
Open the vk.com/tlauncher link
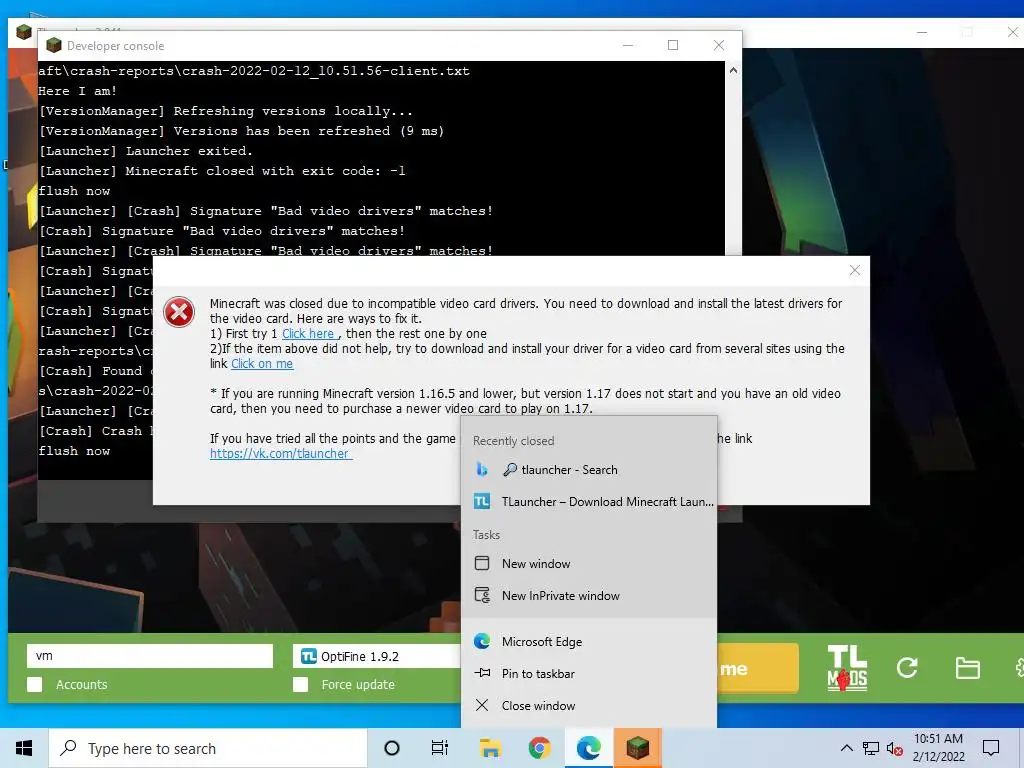pos(281,454)
